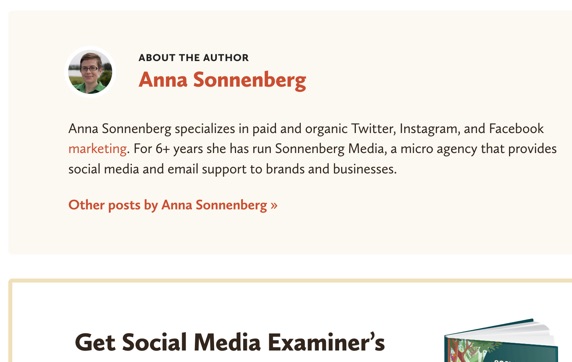The image size is (572, 362).
Task: Click 'brands and businesses' at bio end
Action: (x=331, y=169)
